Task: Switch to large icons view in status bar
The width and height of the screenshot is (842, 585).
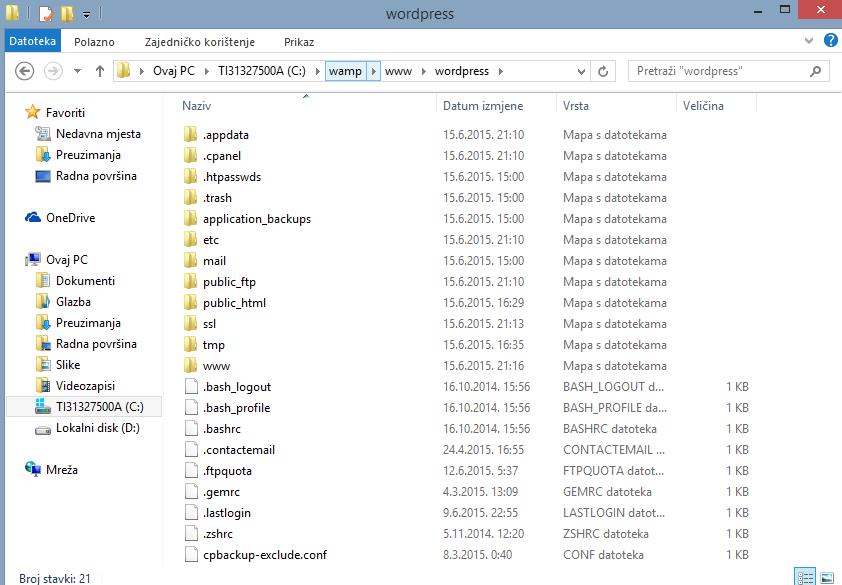Action: click(828, 577)
